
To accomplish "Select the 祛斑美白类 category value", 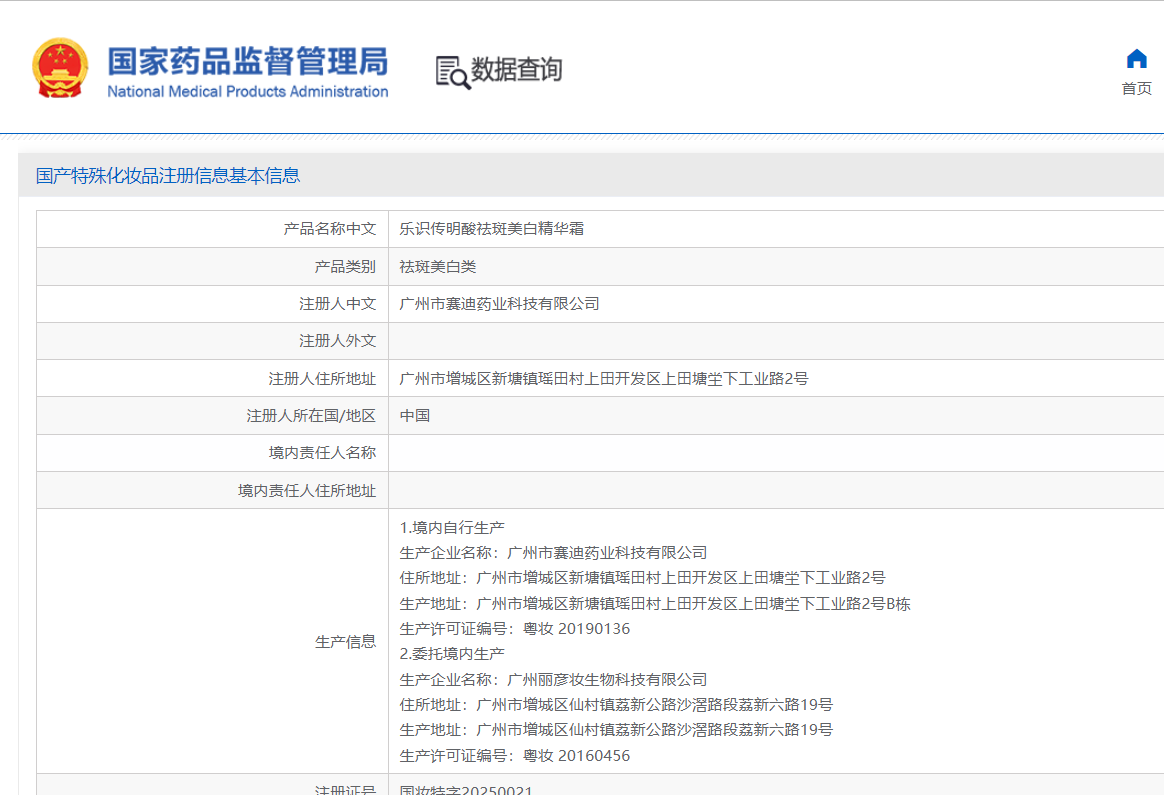I will click(x=438, y=267).
